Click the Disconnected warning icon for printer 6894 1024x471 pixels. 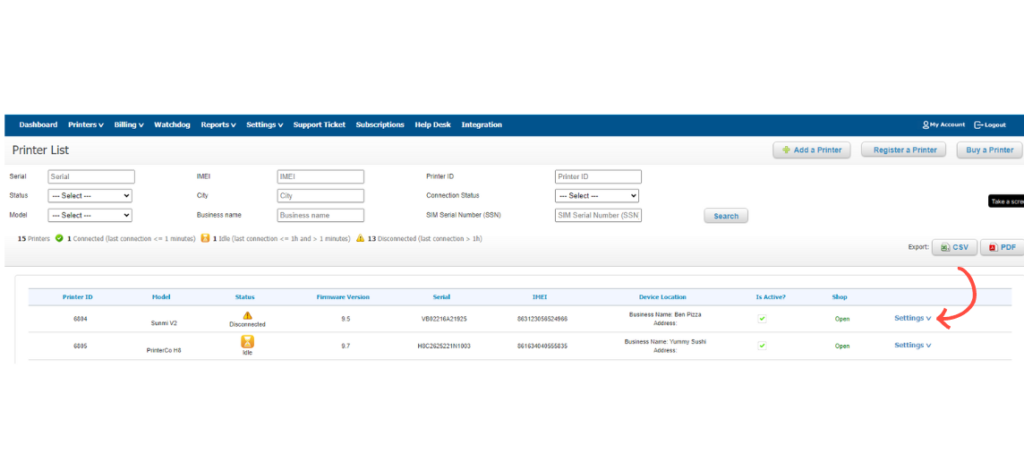coord(247,315)
